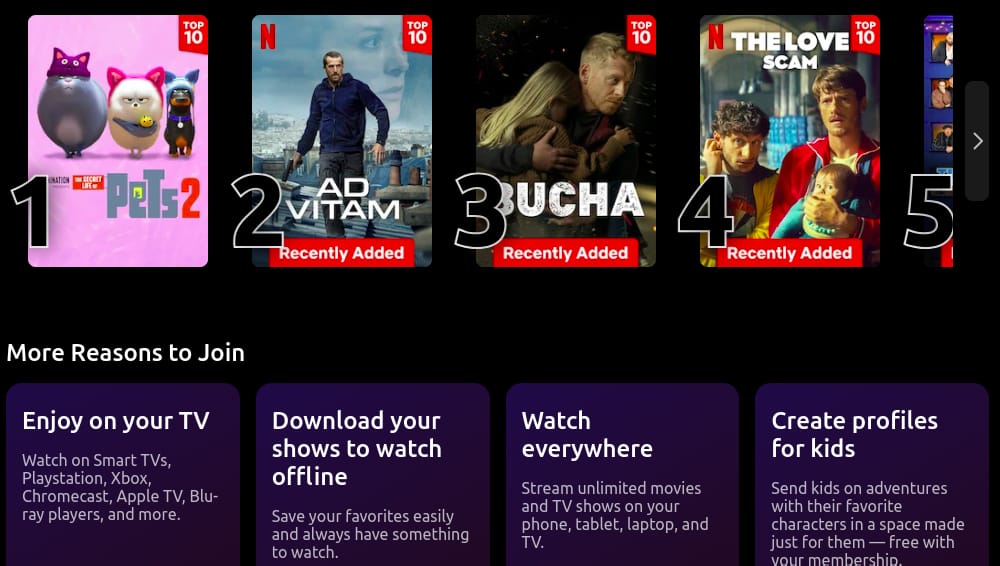Click the Top 10 badge on The Love Scam

(x=865, y=34)
